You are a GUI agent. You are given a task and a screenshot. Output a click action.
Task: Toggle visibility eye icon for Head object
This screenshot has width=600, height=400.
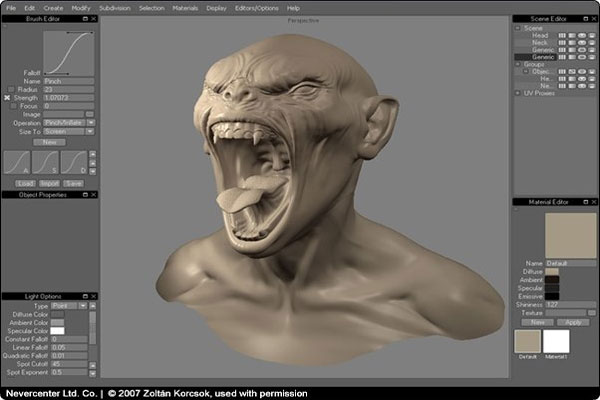click(582, 36)
